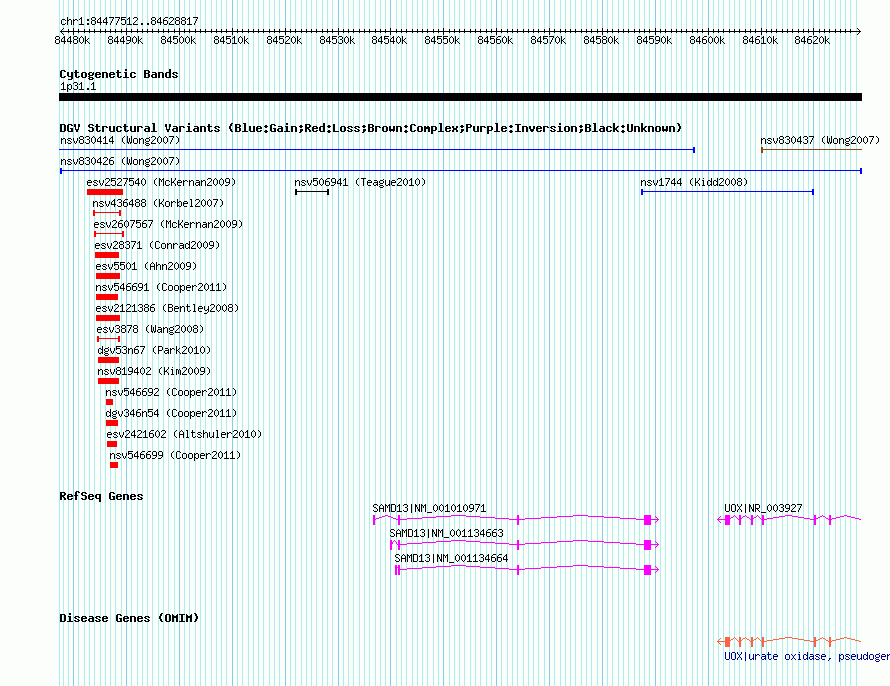Open the nsv546691 (Cooper2011) label
This screenshot has width=890, height=686.
click(161, 287)
